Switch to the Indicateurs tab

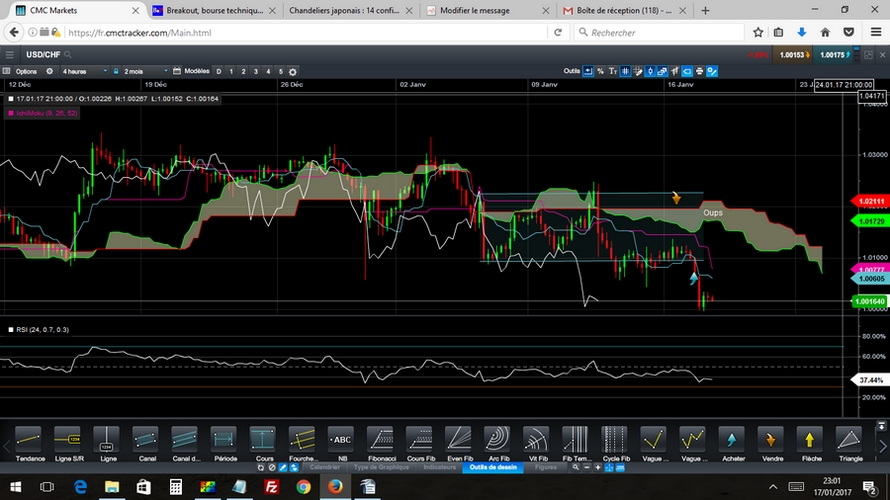(x=438, y=467)
